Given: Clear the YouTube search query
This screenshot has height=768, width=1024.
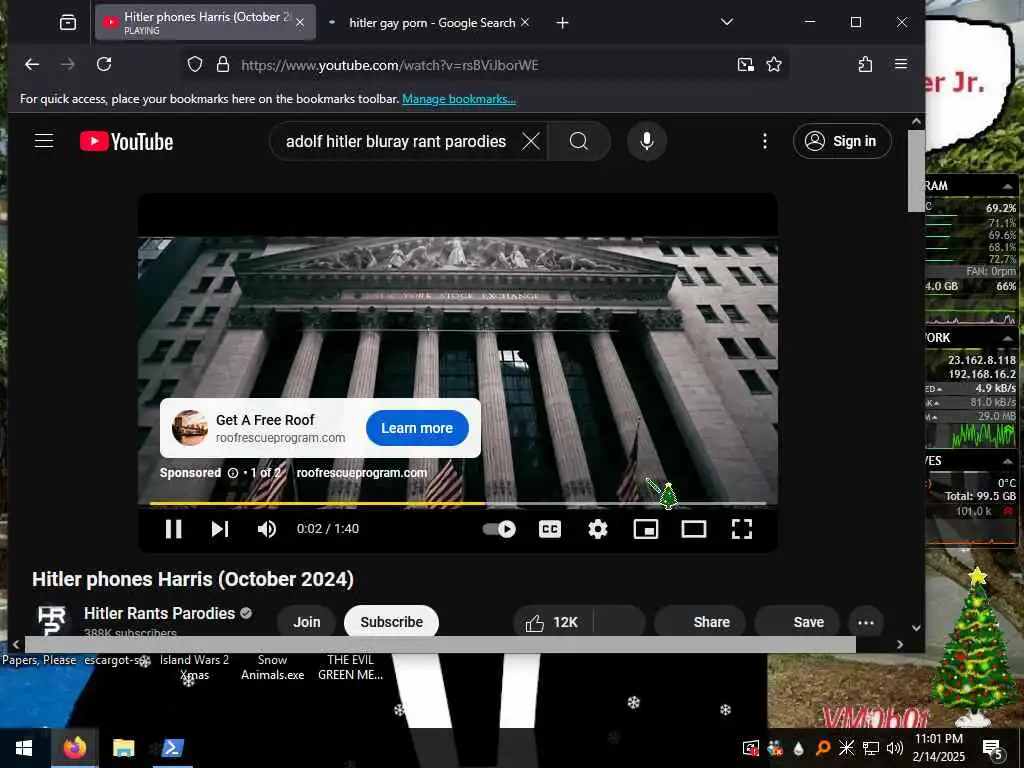Looking at the screenshot, I should pyautogui.click(x=531, y=141).
